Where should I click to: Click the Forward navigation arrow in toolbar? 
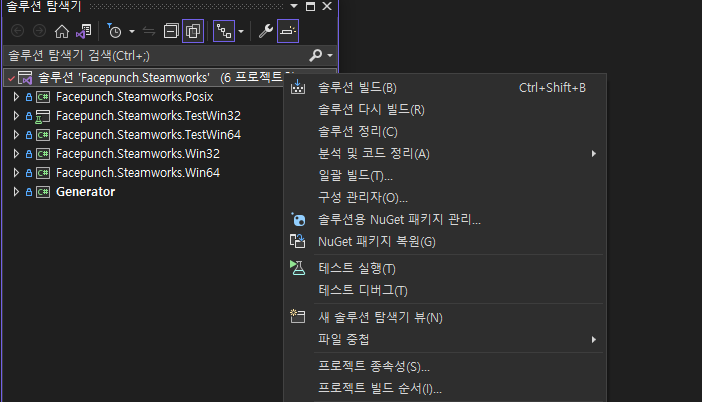[39, 31]
